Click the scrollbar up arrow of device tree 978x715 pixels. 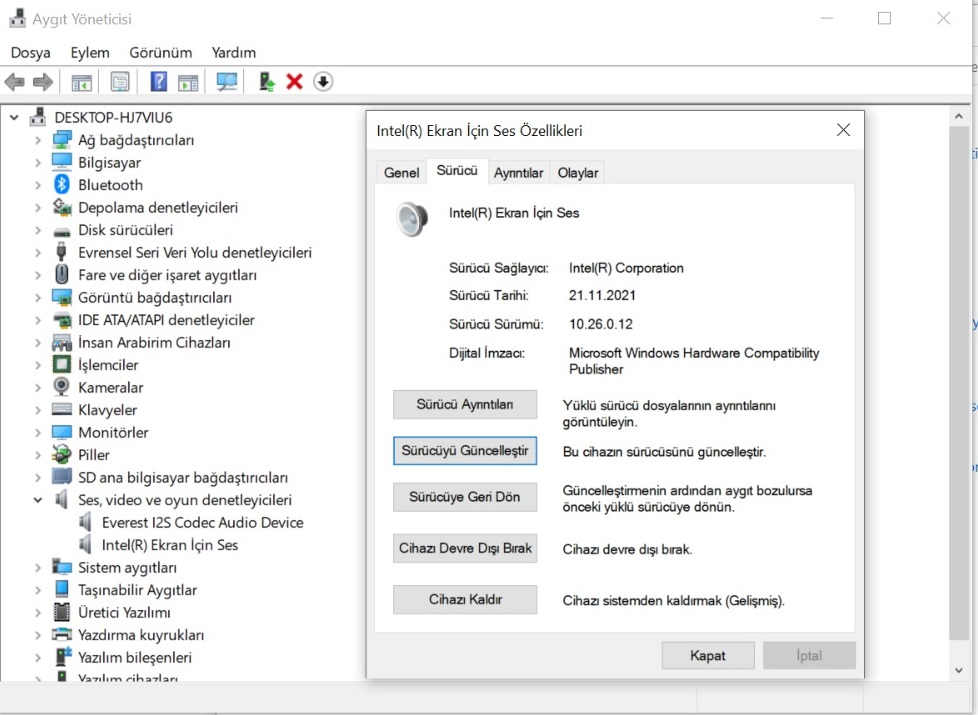[959, 117]
